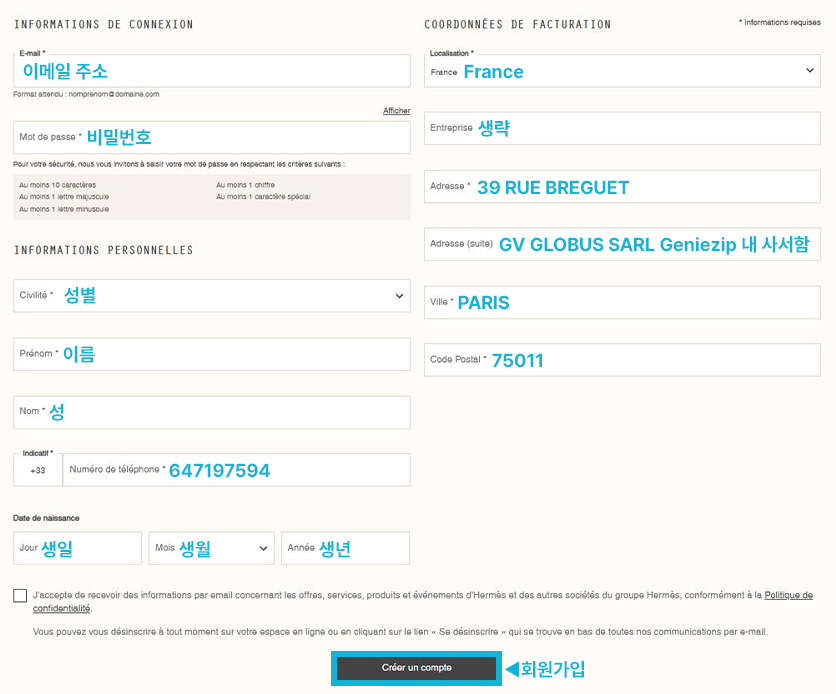Click the Créer un compte button
Viewport: 836px width, 694px height.
416,668
